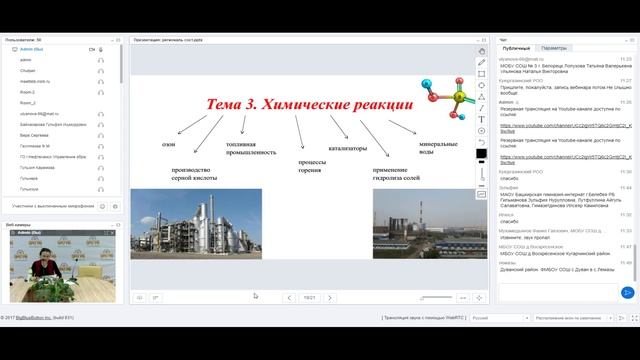Select the Line drawing tool
The width and height of the screenshot is (640, 360).
click(x=482, y=108)
